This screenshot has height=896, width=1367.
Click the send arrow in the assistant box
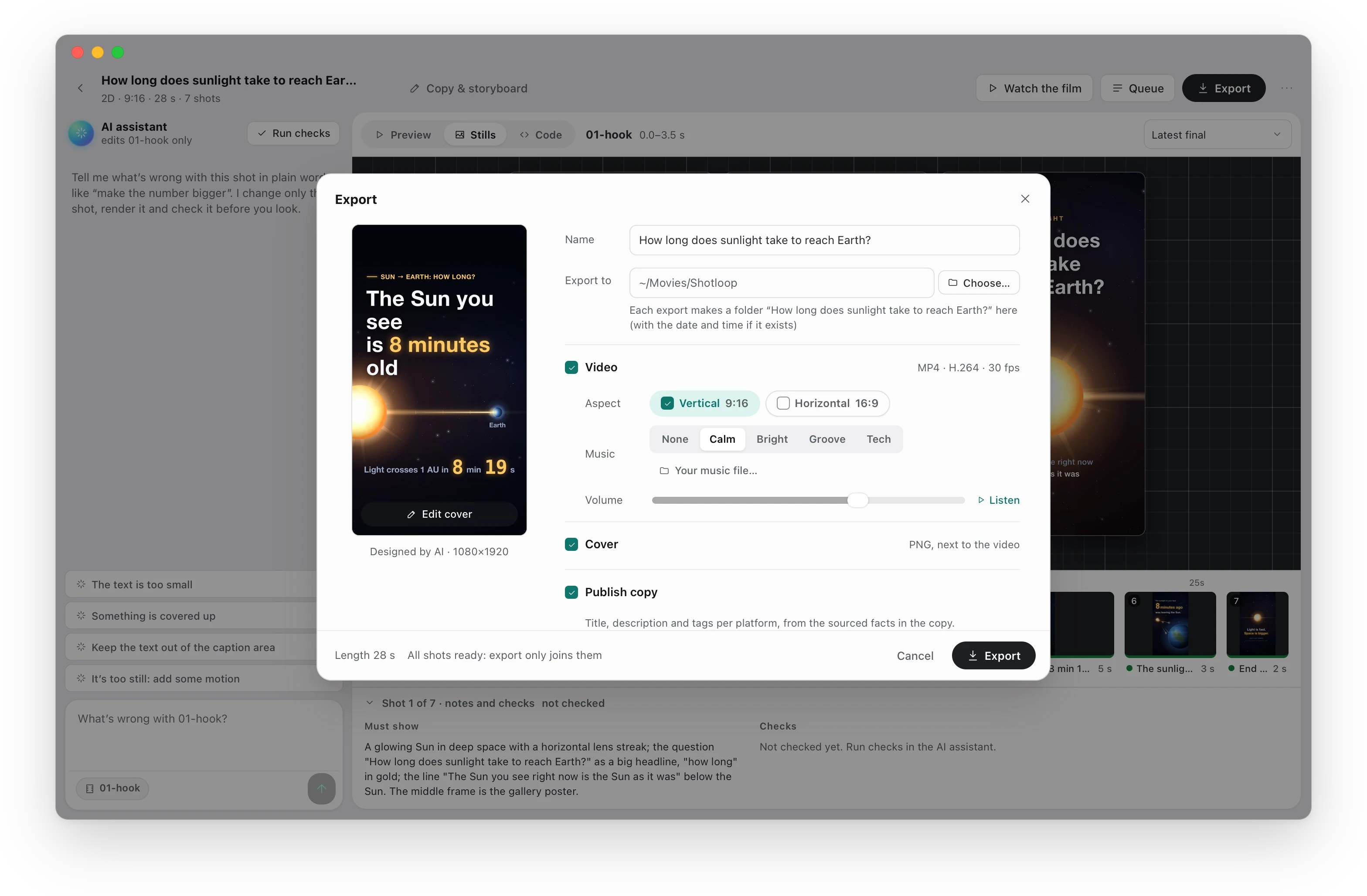tap(322, 788)
